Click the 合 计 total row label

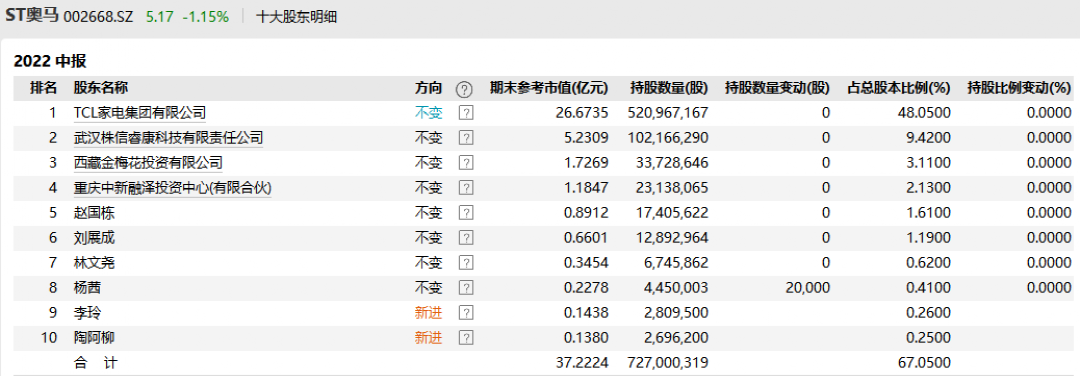pos(95,363)
